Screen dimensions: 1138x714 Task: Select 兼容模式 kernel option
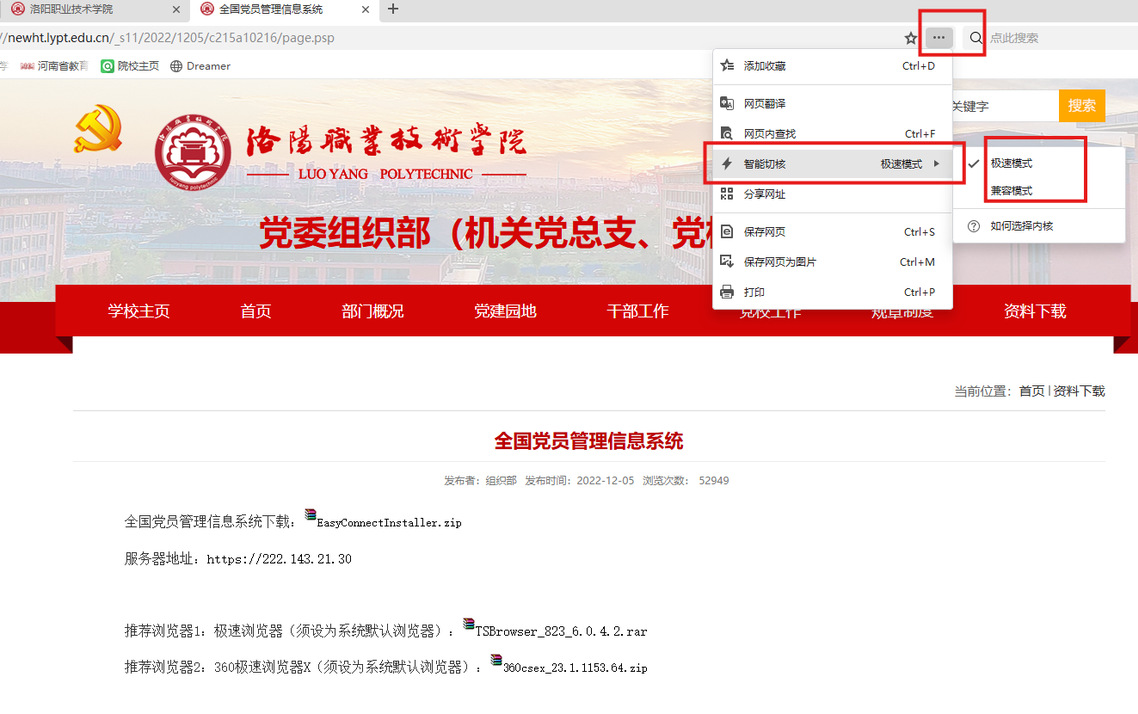[1011, 190]
